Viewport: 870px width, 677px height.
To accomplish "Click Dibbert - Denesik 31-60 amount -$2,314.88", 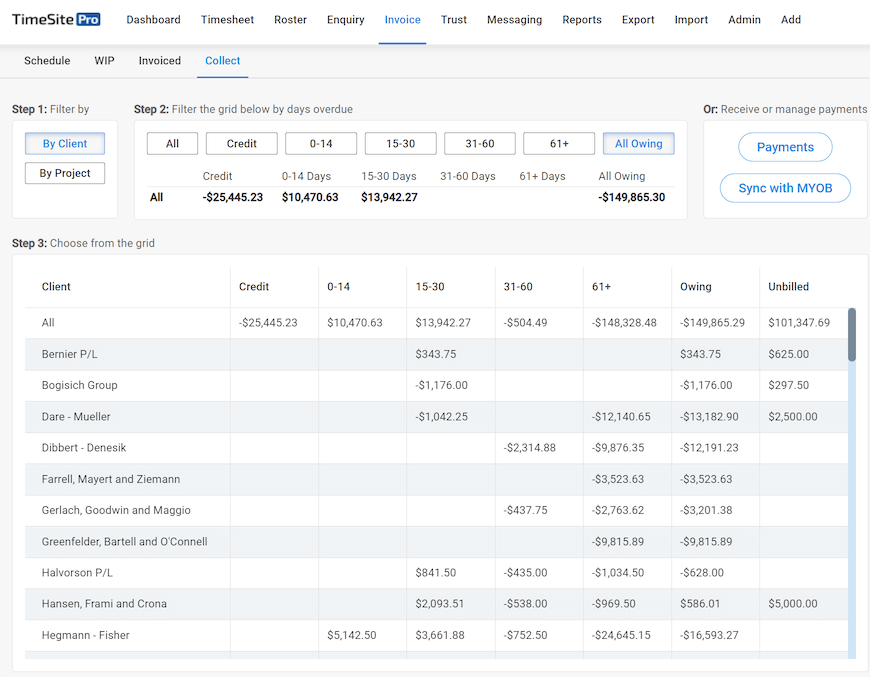I will click(529, 448).
